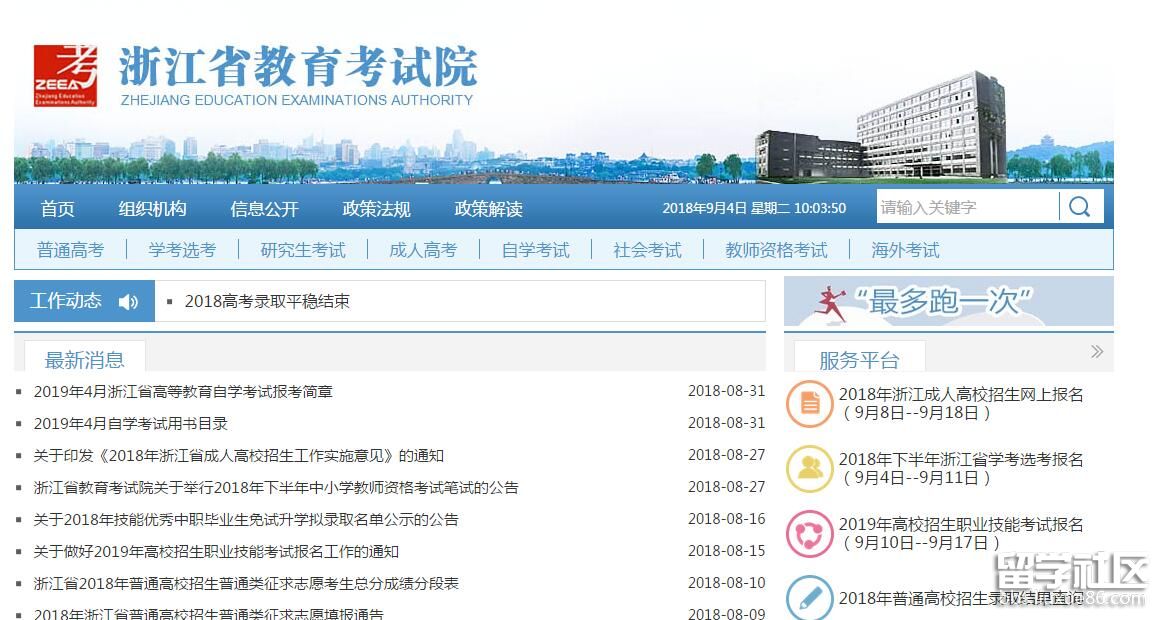The height and width of the screenshot is (620, 1162).
Task: Open 2018年下半年中小学教师资格考试笔试的公告
Action: click(276, 487)
